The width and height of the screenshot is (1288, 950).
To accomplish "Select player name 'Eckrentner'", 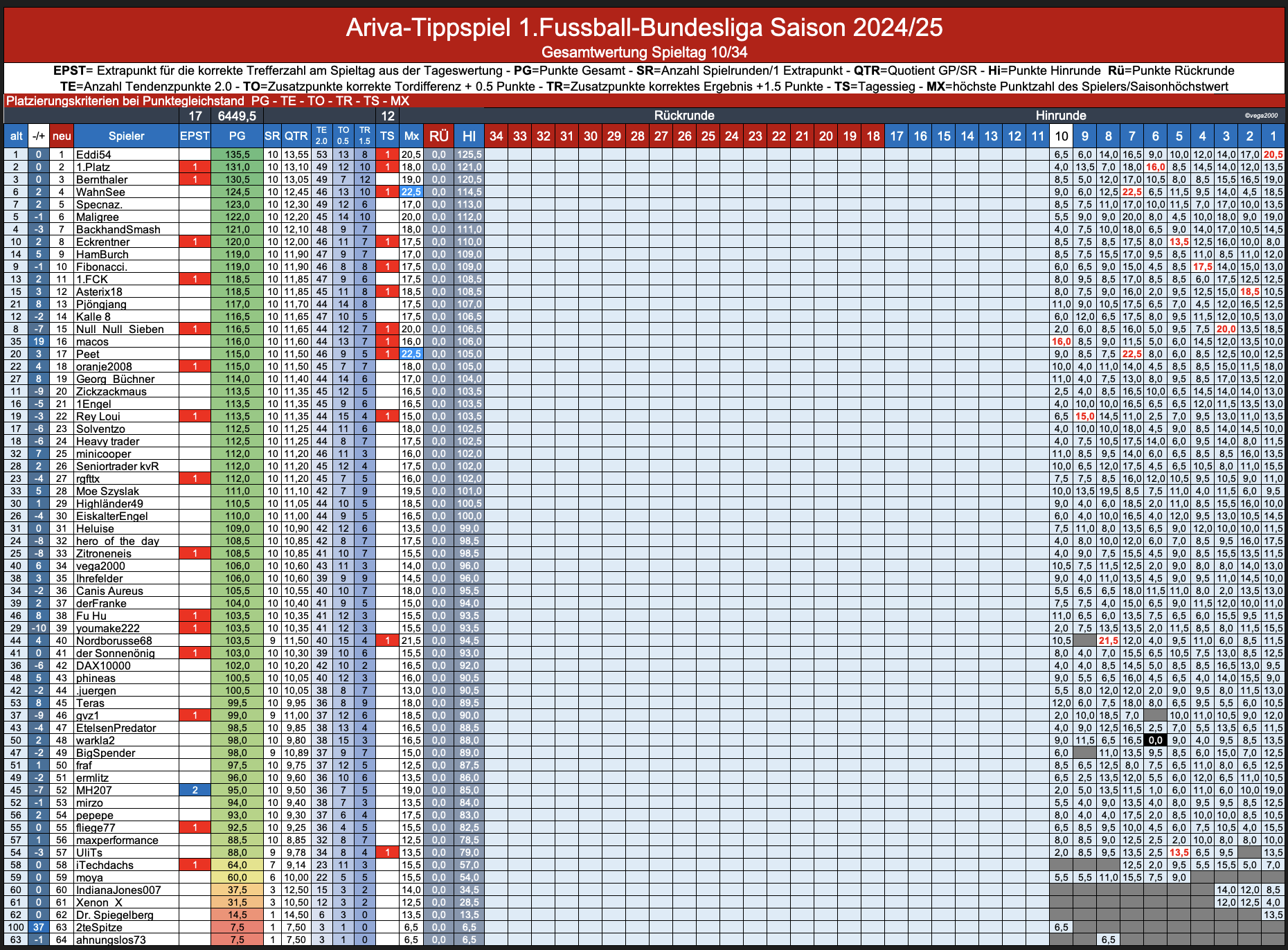I will tap(102, 242).
